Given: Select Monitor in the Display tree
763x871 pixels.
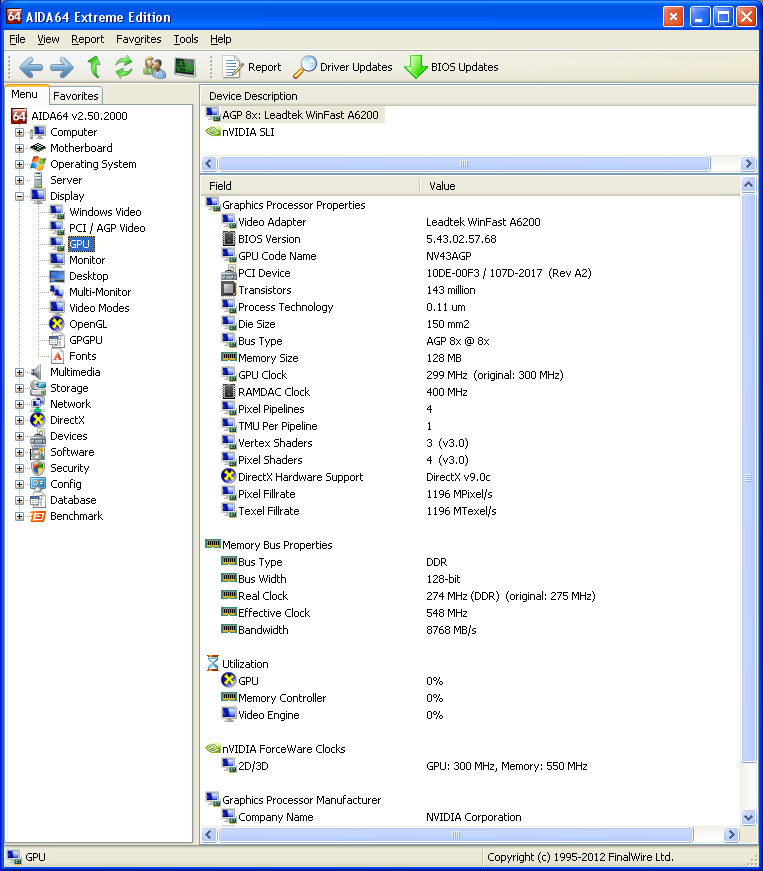Looking at the screenshot, I should tap(87, 260).
